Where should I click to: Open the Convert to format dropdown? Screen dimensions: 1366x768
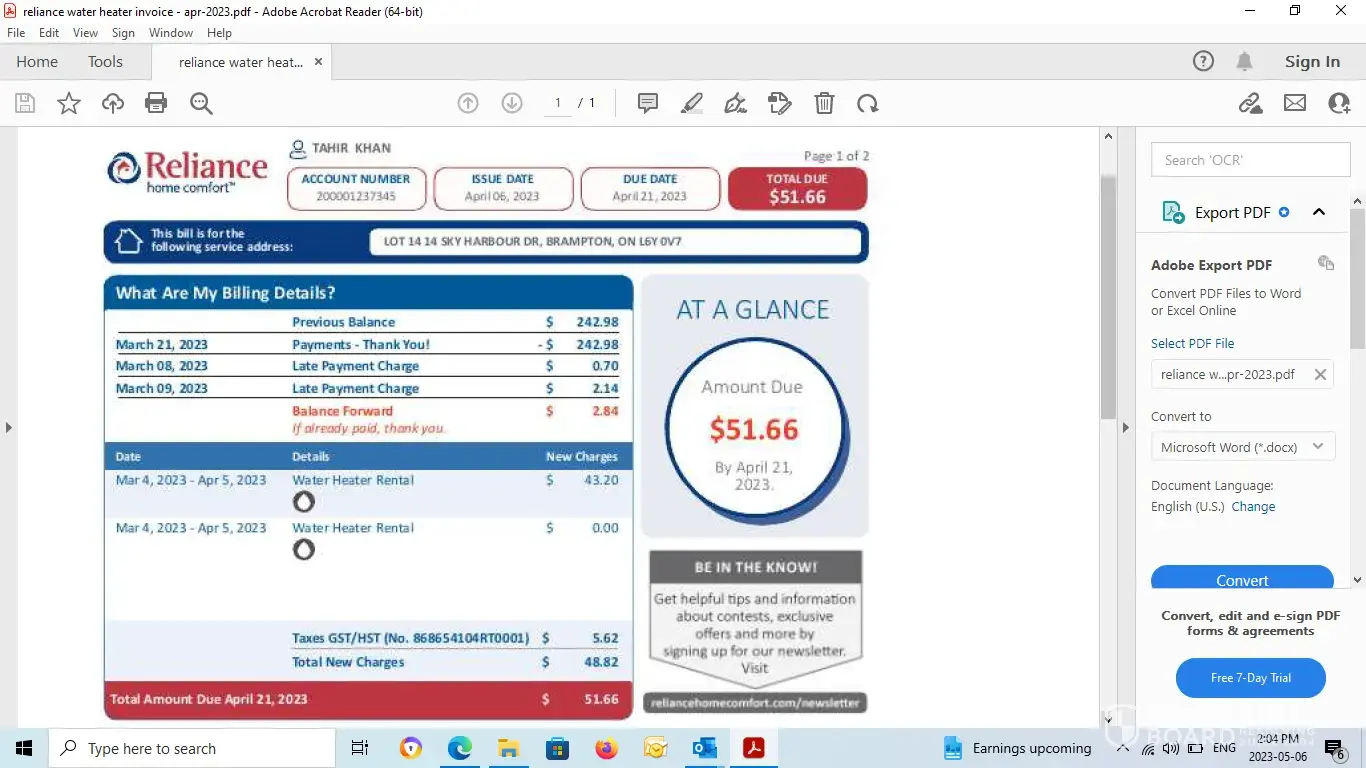(1242, 447)
